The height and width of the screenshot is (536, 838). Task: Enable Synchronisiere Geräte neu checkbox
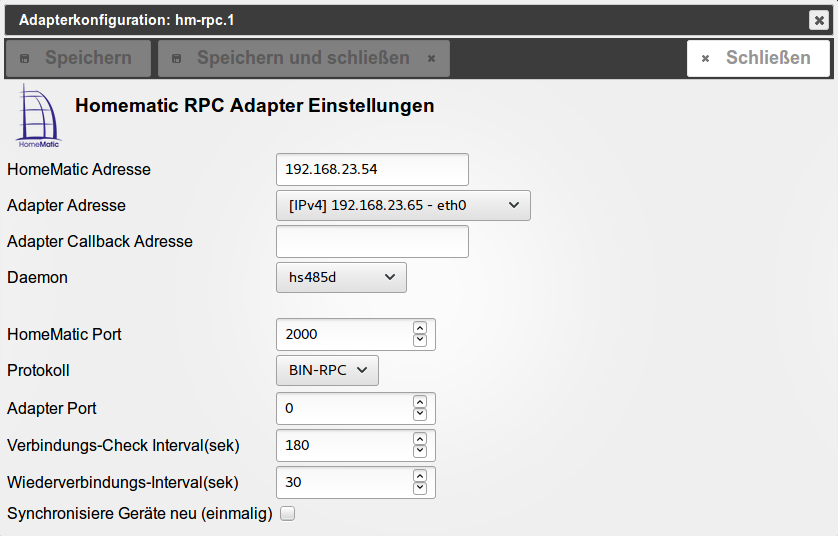click(288, 514)
